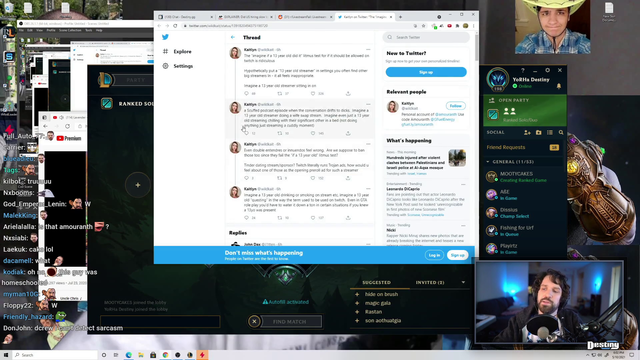Reply to the drinking or smoking tweet
This screenshot has width=640, height=360.
[247, 218]
